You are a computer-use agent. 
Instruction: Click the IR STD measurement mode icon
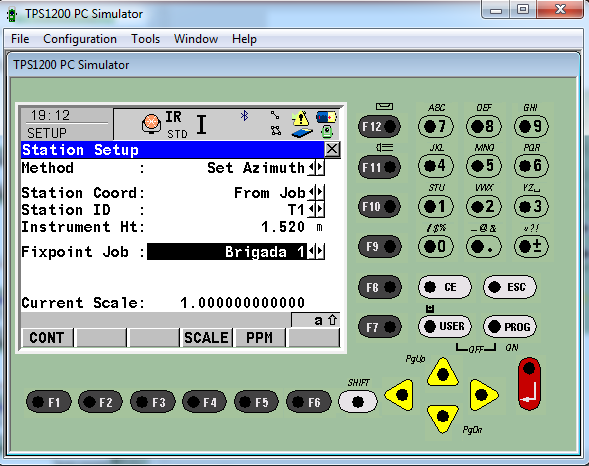click(177, 124)
